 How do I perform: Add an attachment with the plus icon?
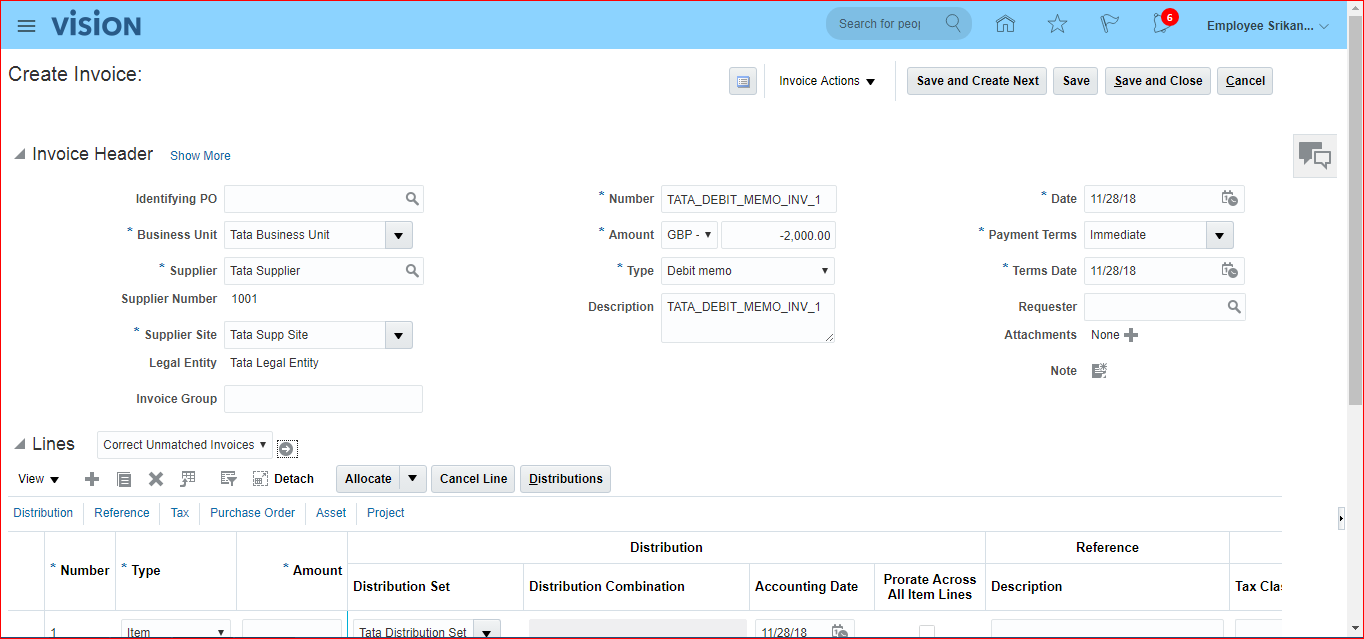[1131, 335]
